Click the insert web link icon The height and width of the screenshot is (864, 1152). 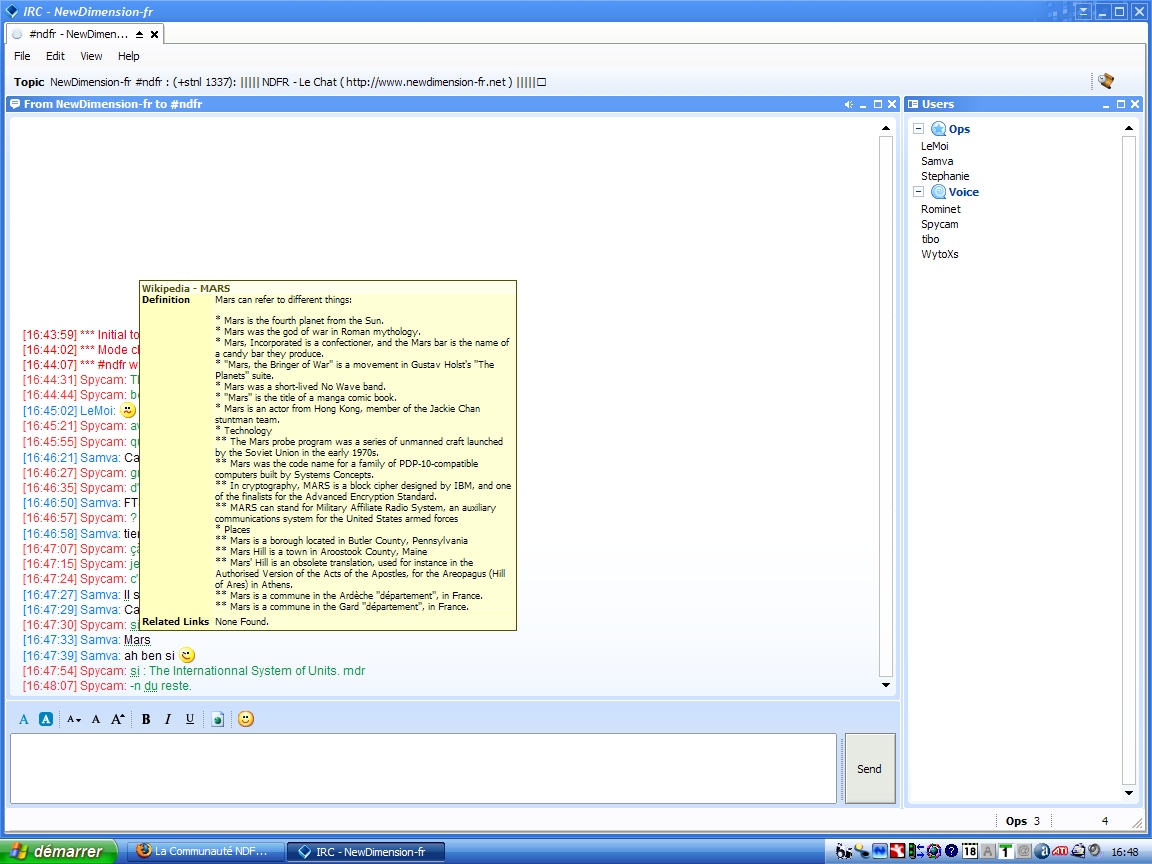click(x=218, y=719)
